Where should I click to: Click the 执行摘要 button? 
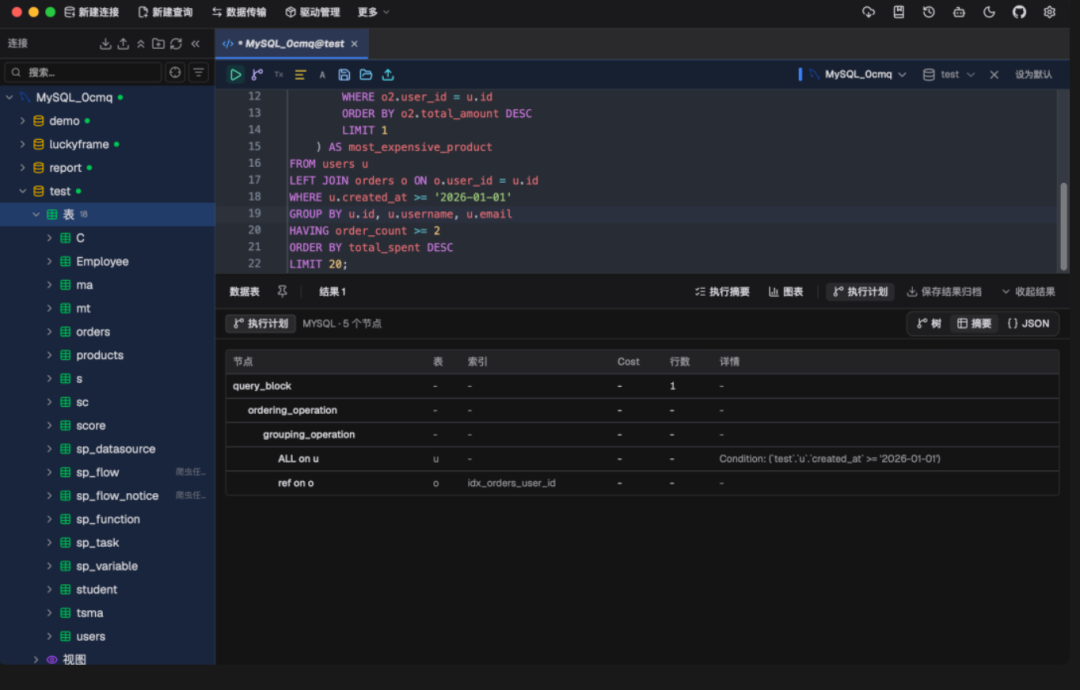[722, 291]
